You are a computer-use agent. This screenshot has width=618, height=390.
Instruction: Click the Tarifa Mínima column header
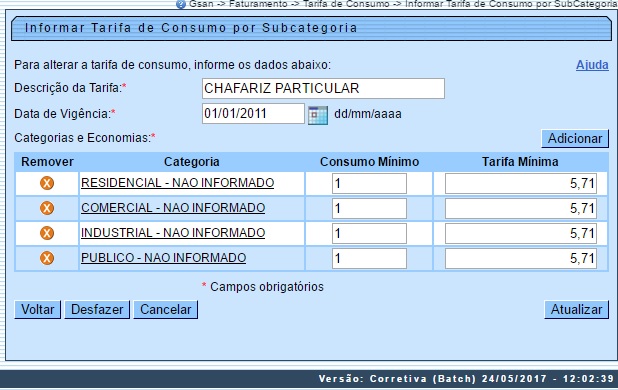coord(520,162)
